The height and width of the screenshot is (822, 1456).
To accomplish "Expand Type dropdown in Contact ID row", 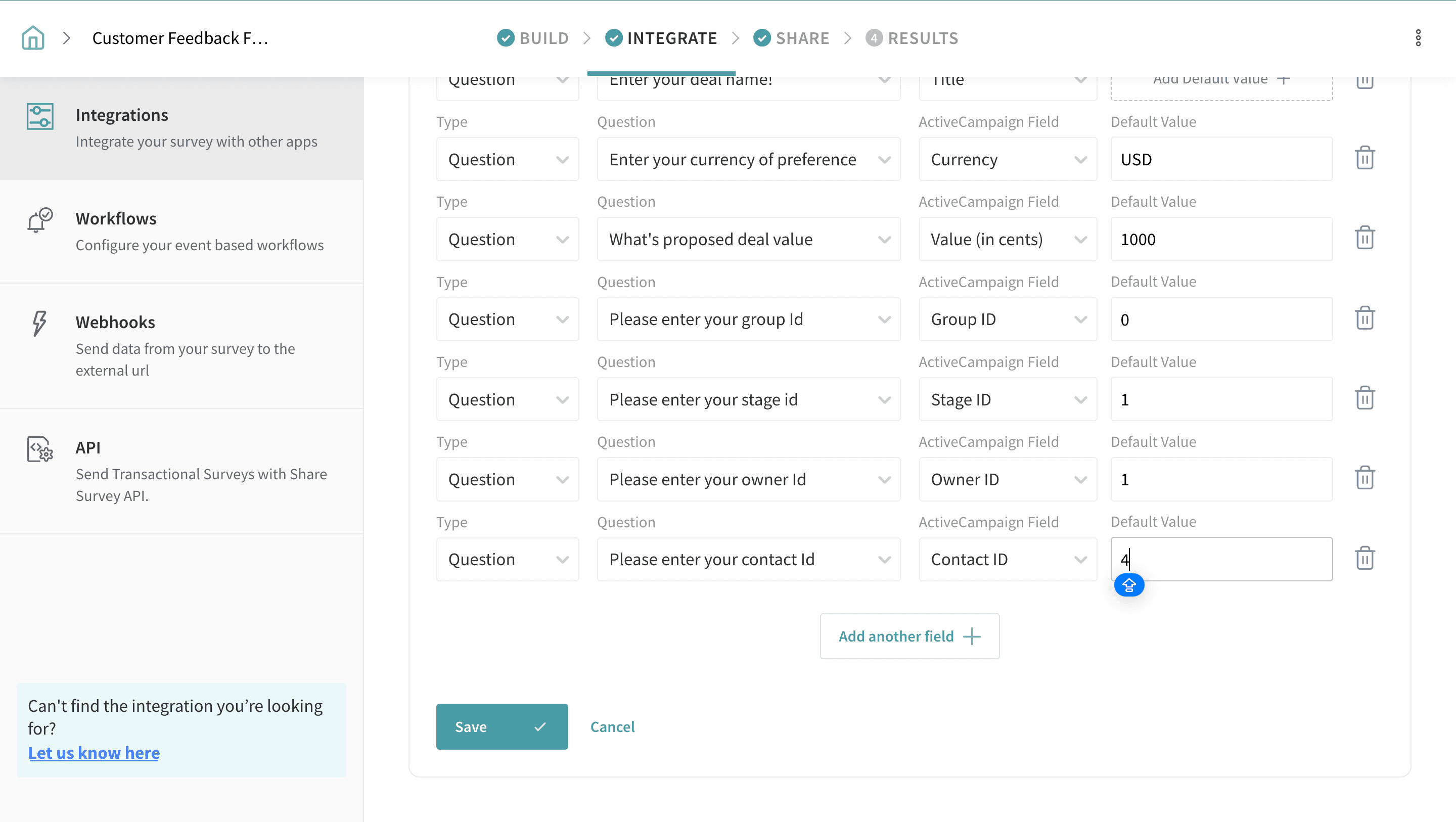I will click(507, 559).
